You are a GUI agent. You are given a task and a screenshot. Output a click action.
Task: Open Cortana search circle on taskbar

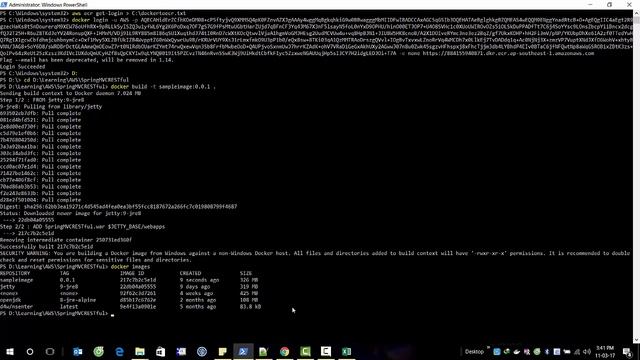click(30, 351)
